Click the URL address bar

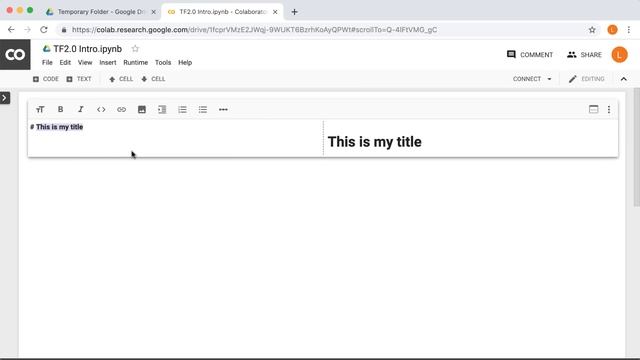click(327, 29)
